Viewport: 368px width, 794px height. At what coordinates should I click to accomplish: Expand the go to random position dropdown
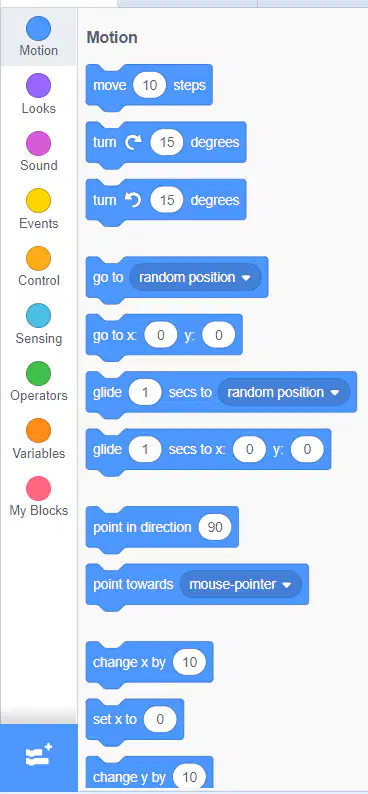[195, 277]
